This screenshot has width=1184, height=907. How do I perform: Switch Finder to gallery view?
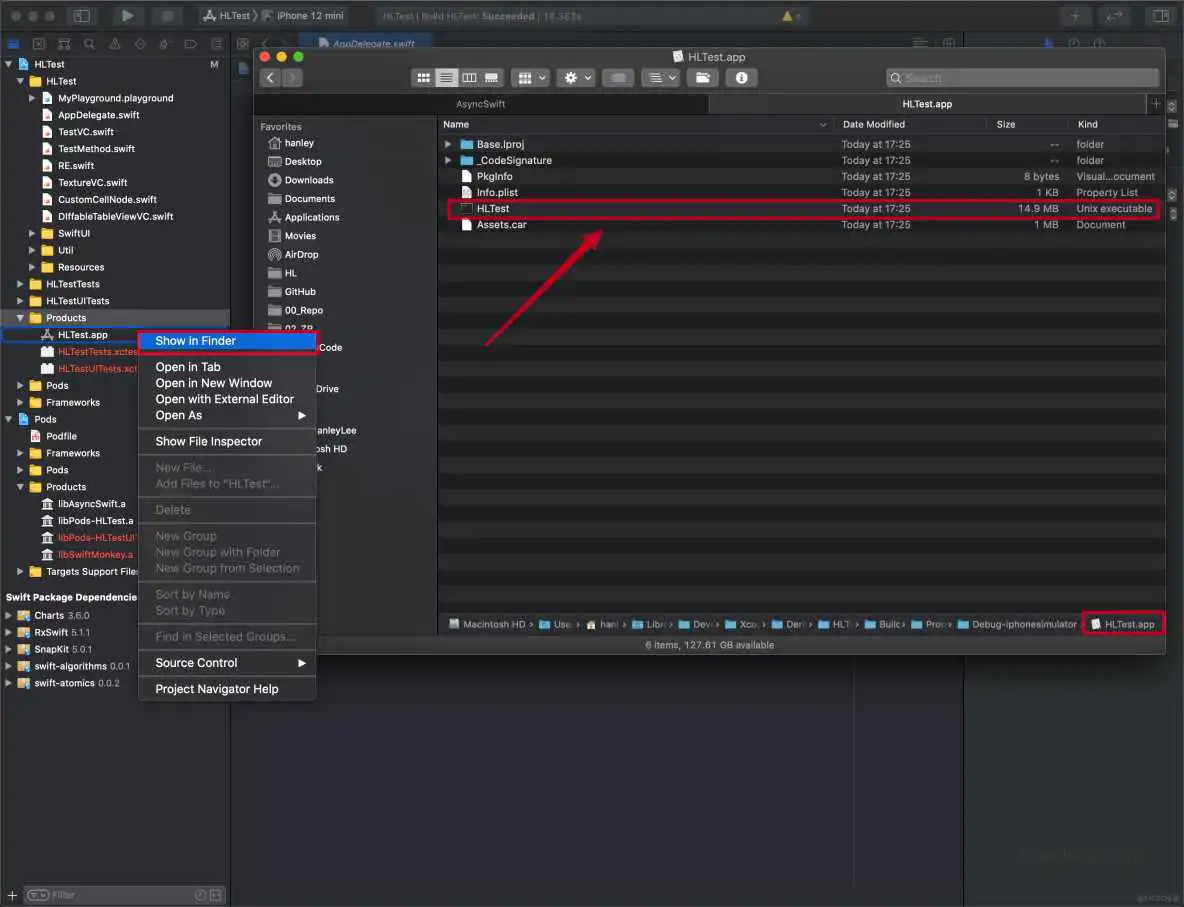click(492, 77)
